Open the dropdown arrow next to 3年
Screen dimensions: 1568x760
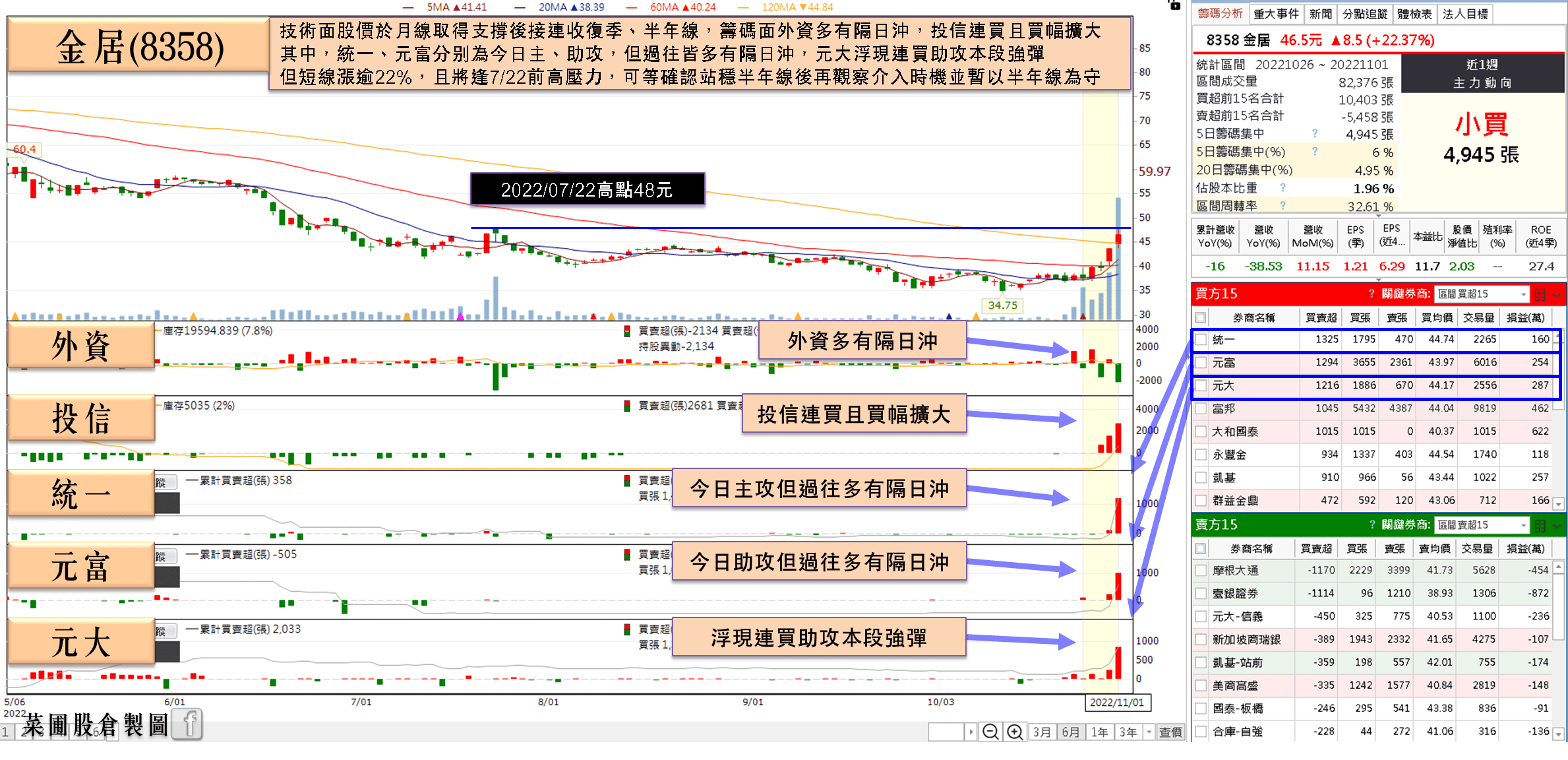(x=1149, y=732)
